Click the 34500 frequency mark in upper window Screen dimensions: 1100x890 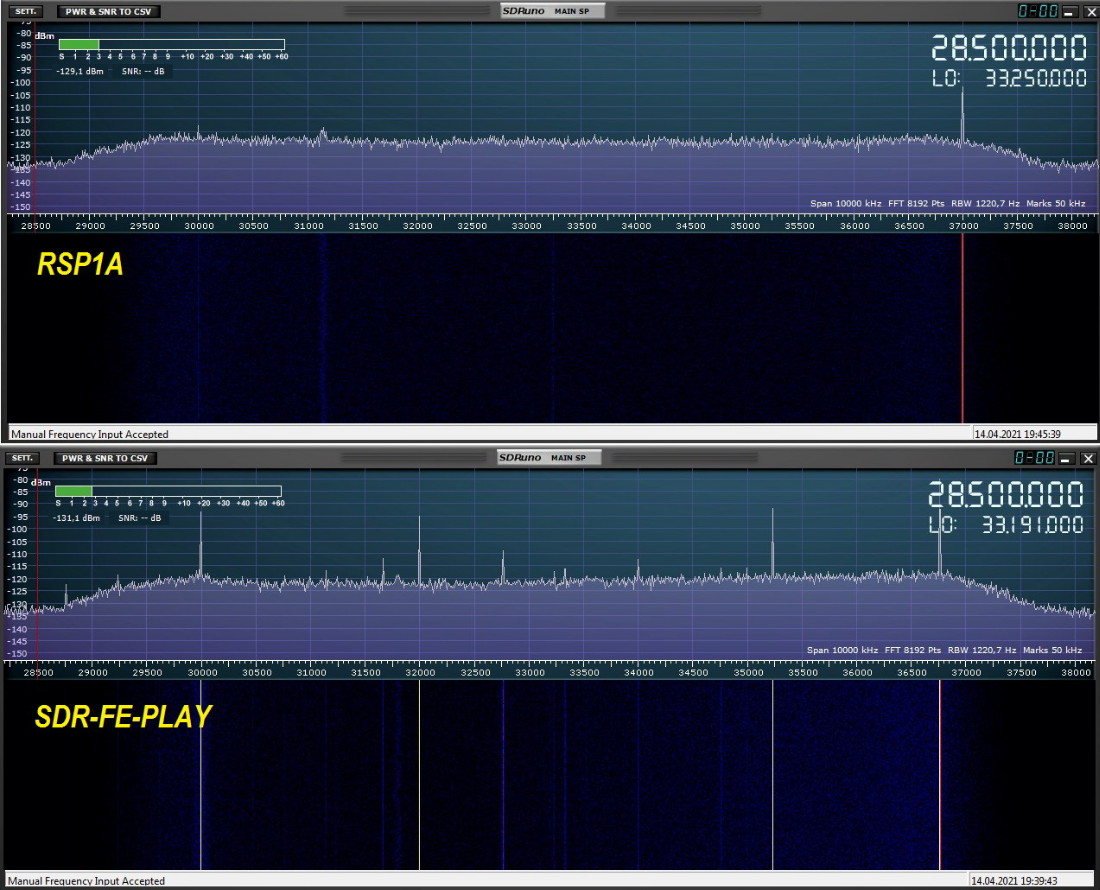coord(690,226)
